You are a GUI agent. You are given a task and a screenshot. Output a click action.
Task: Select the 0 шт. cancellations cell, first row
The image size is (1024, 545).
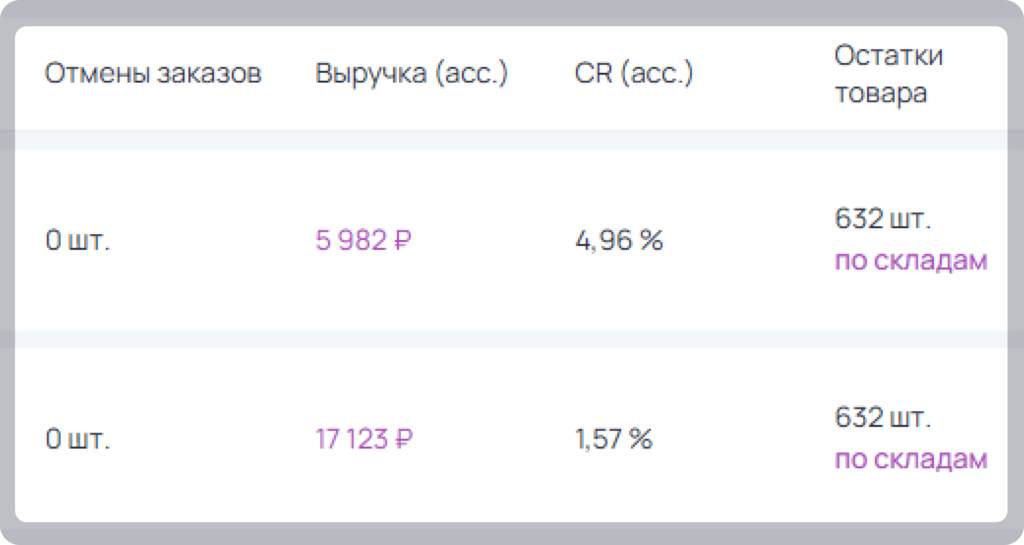click(x=78, y=240)
